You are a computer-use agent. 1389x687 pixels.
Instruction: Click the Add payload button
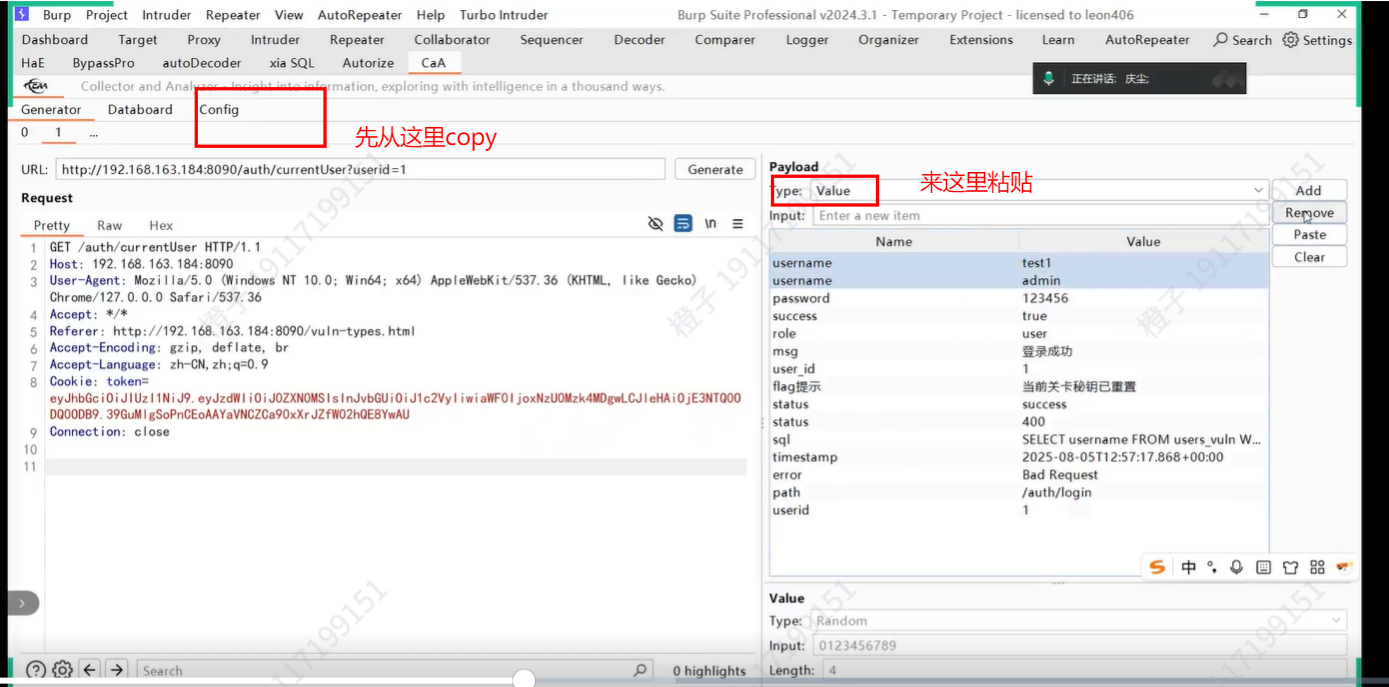coord(1309,190)
